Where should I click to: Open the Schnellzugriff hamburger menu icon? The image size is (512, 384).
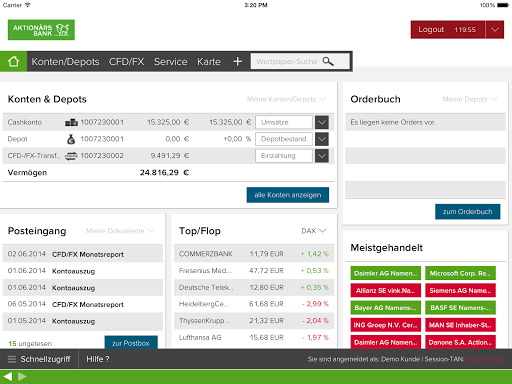pos(12,359)
